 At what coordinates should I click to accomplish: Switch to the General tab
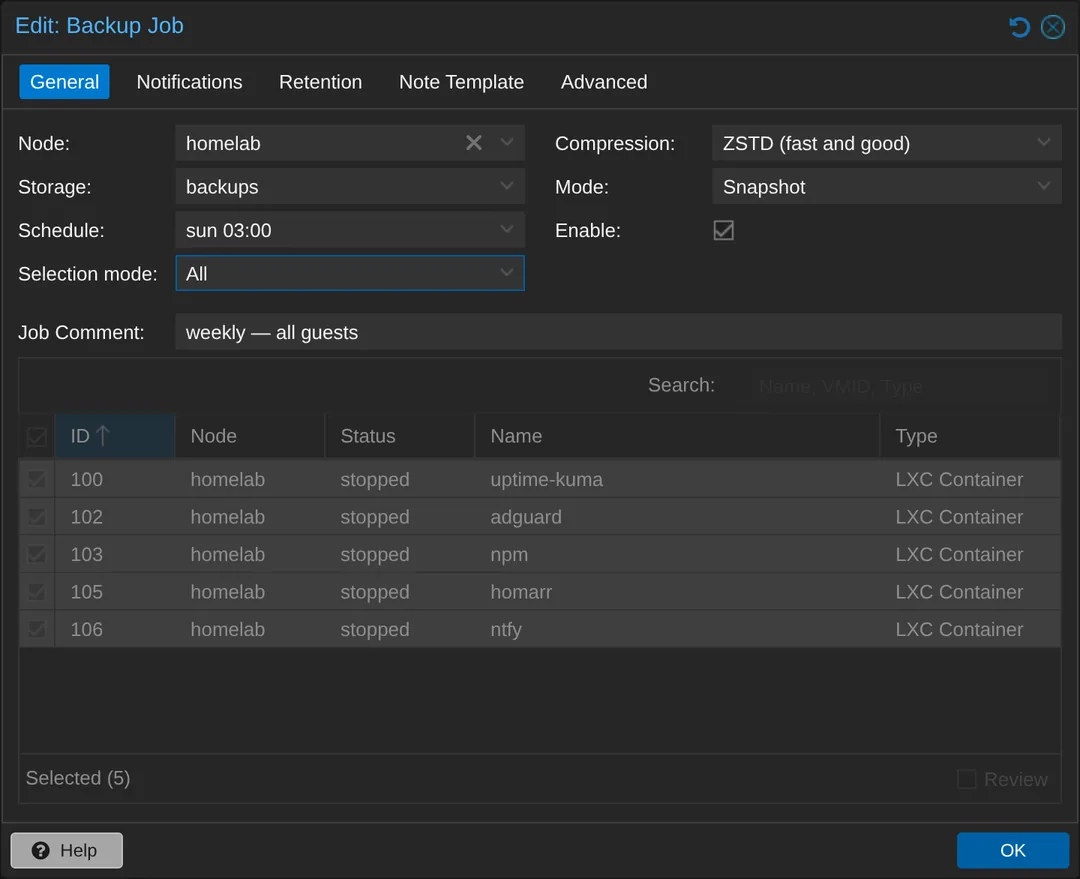64,82
